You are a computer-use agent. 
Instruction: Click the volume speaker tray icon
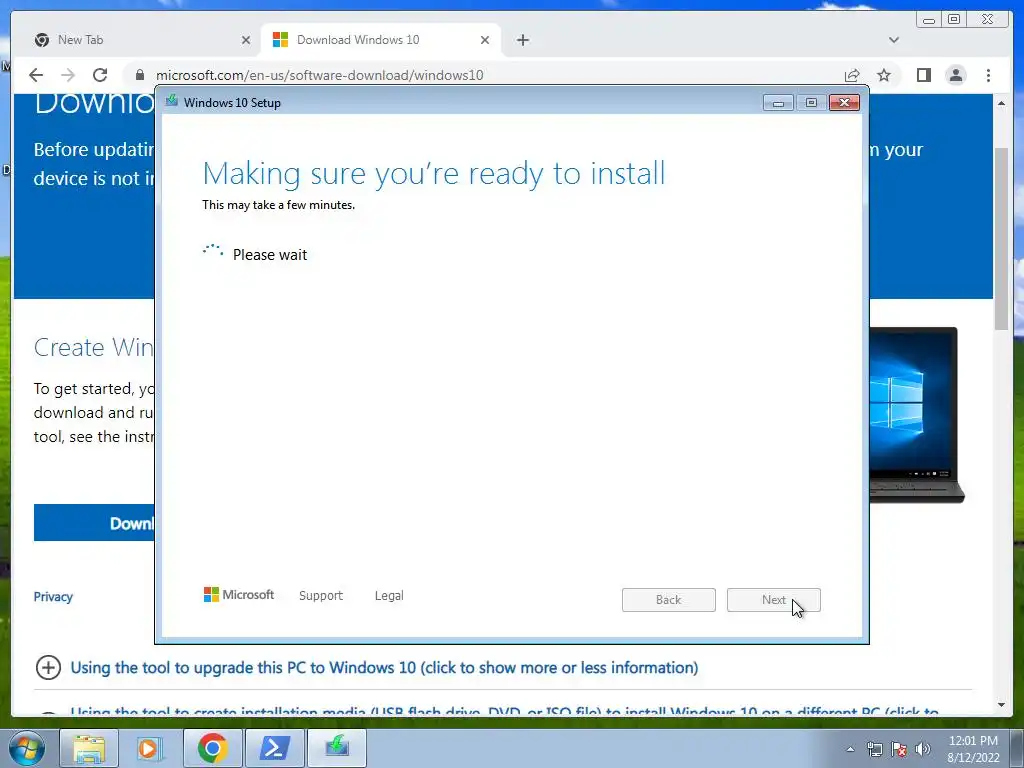pyautogui.click(x=923, y=749)
